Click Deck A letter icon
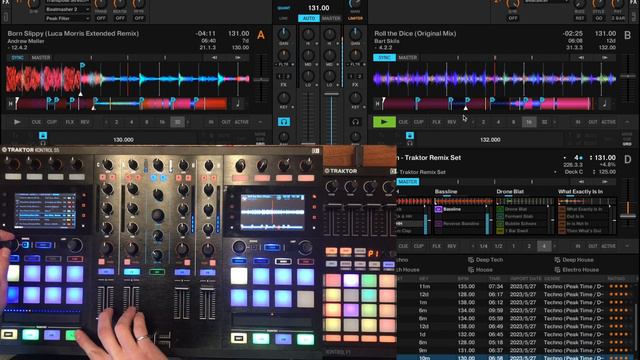 click(261, 35)
